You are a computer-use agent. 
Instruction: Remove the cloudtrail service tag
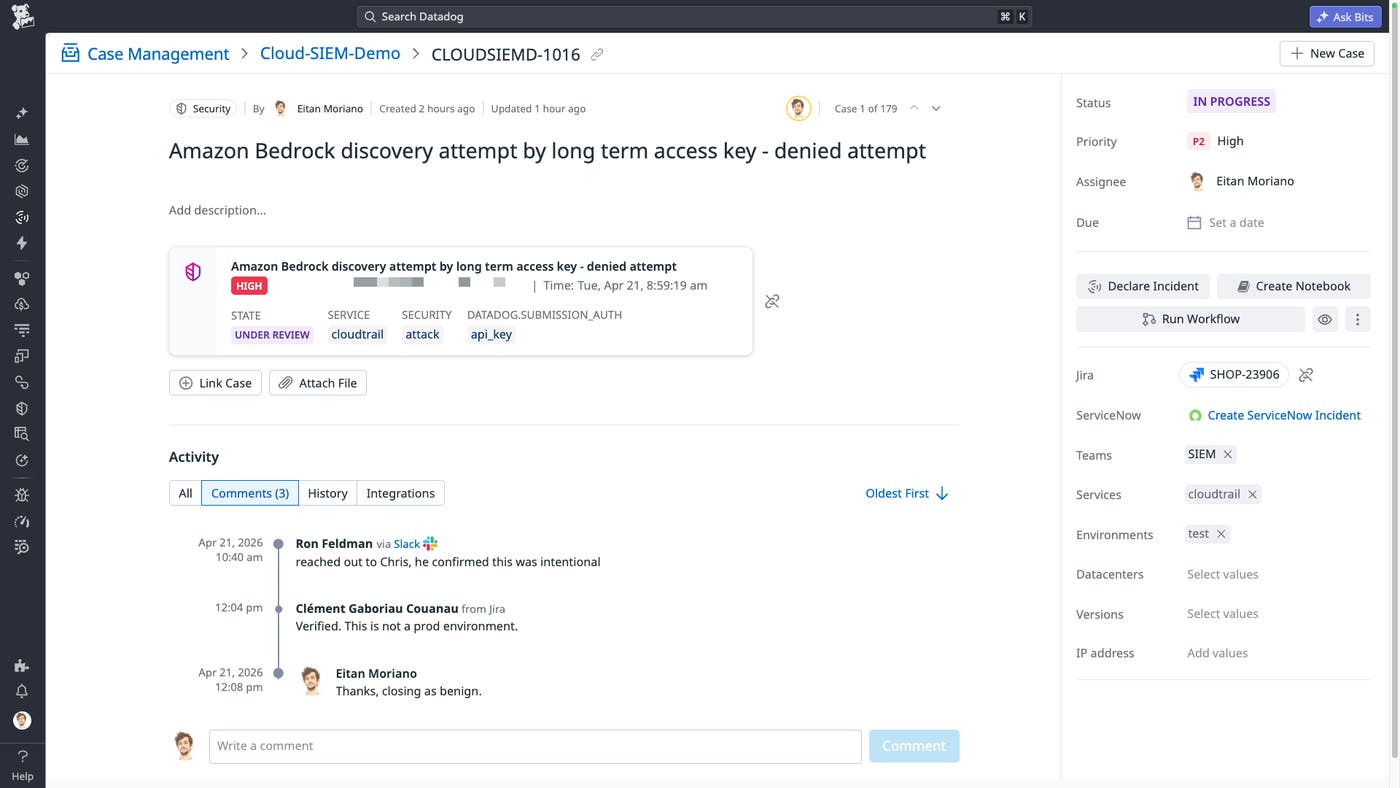click(x=1252, y=494)
